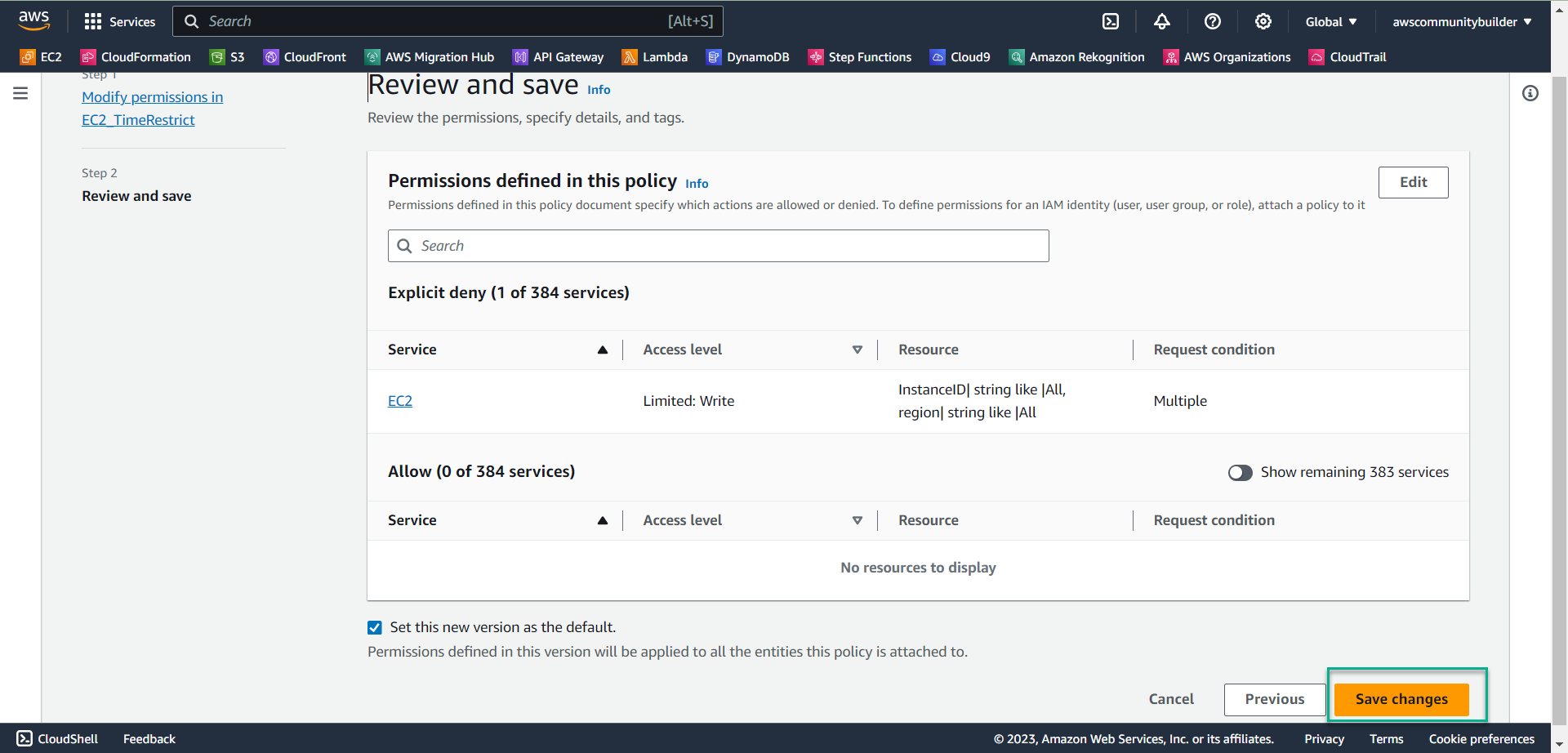This screenshot has height=753, width=1568.
Task: Open the settings gear icon
Action: coord(1263,21)
